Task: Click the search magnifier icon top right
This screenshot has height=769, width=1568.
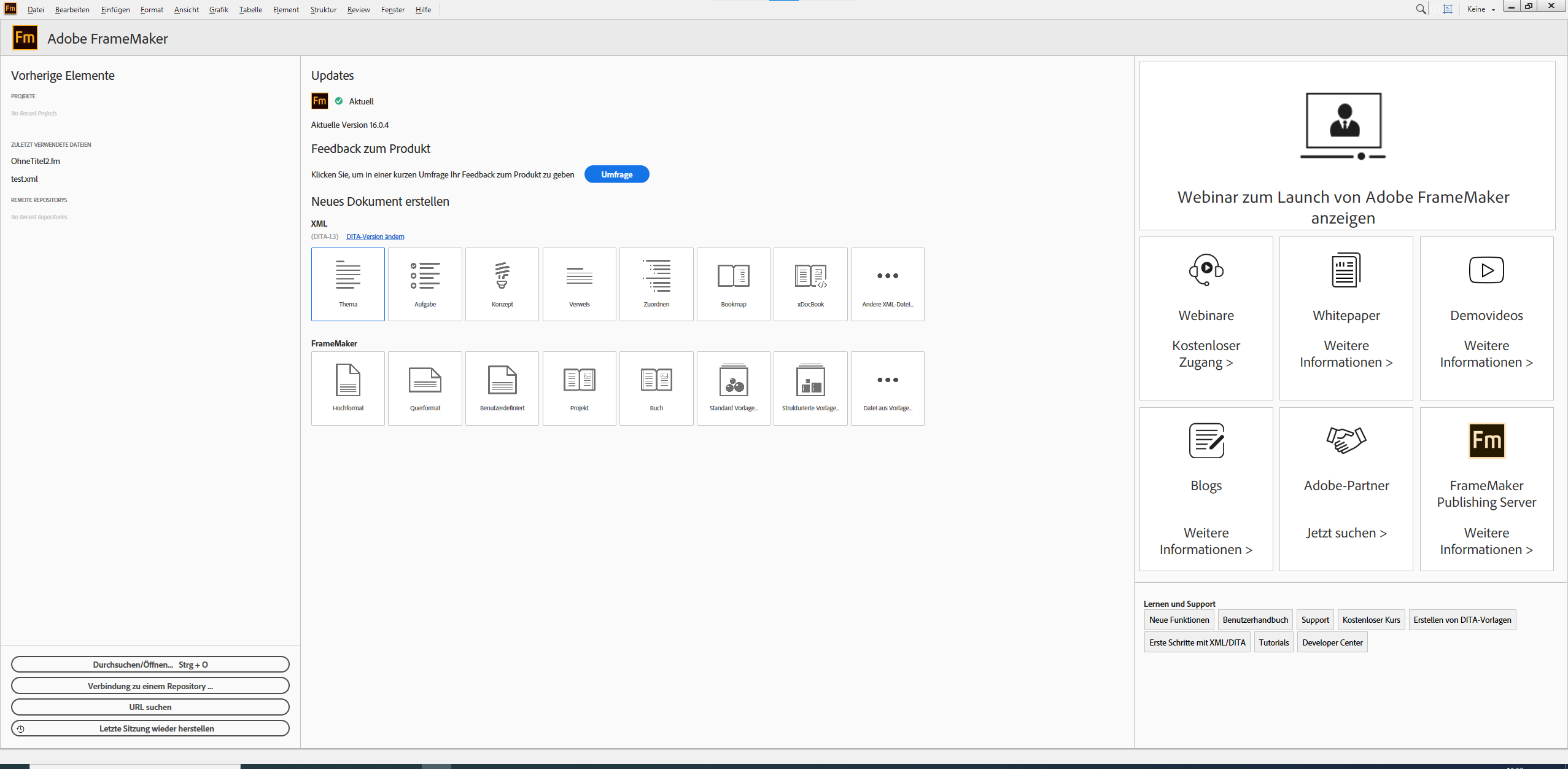Action: [1419, 9]
